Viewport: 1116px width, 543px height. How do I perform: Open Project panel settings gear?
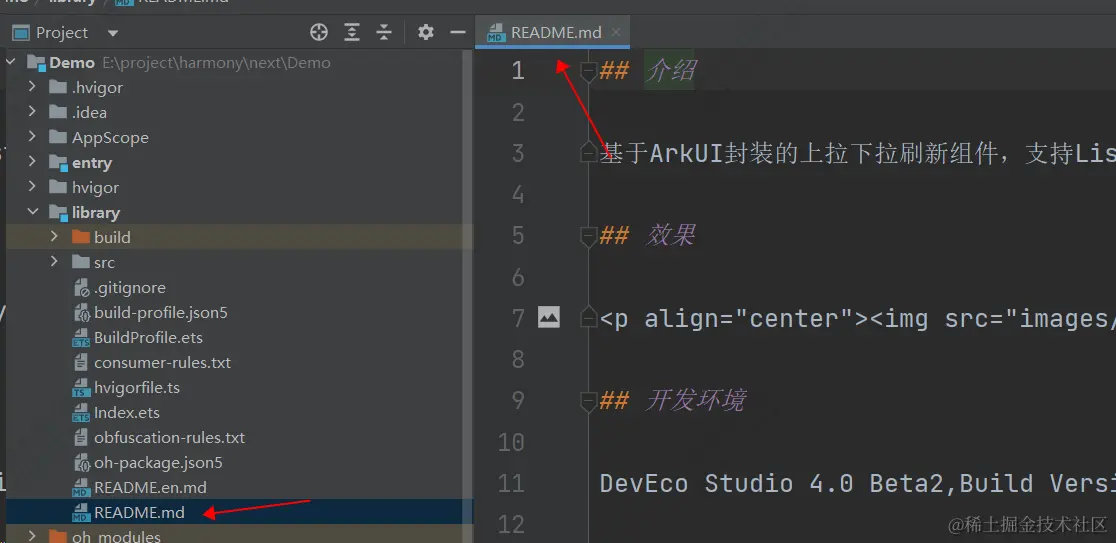coord(426,32)
